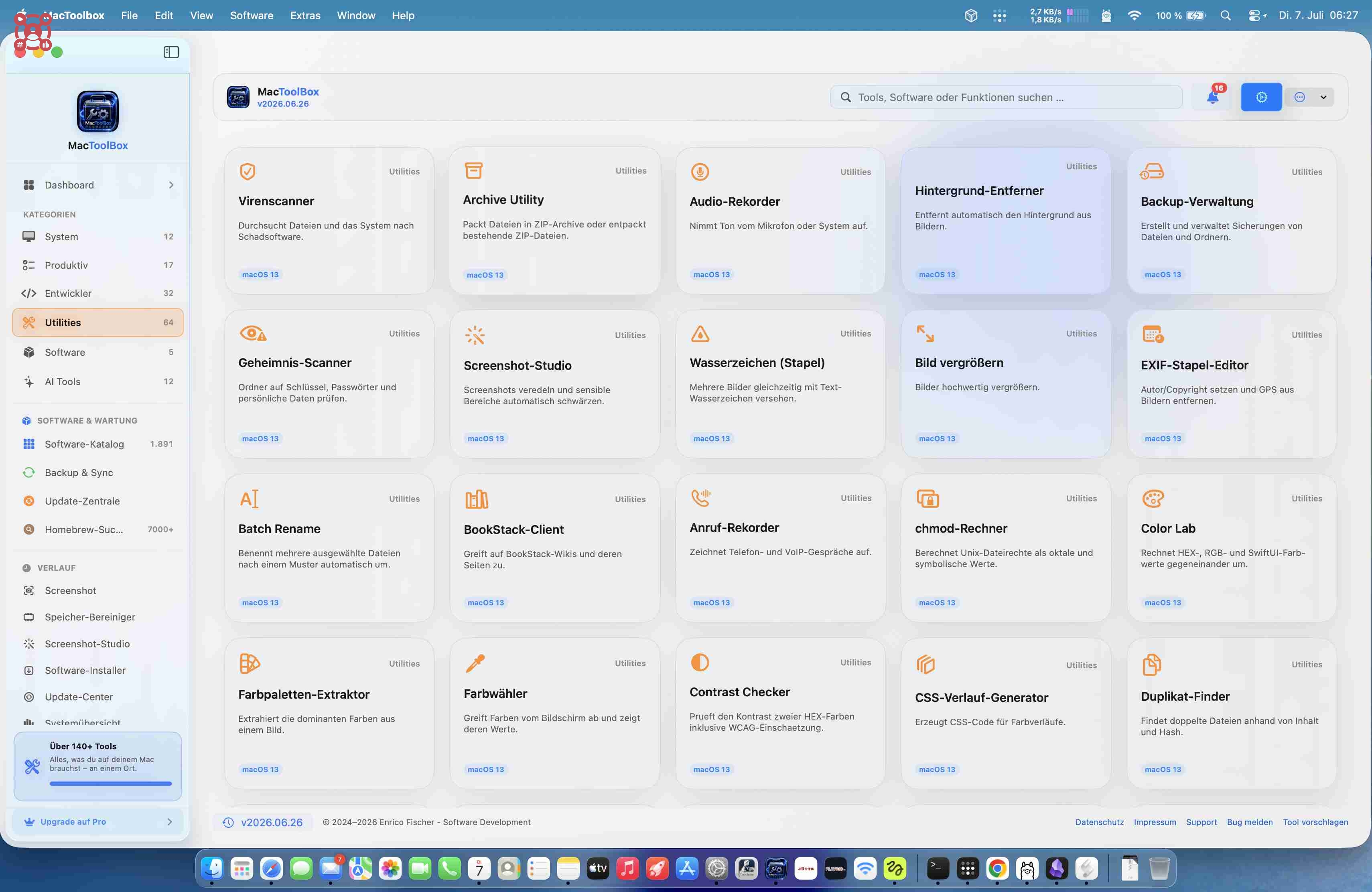Open the File menu
Screen dimensions: 1372x892
coord(129,16)
